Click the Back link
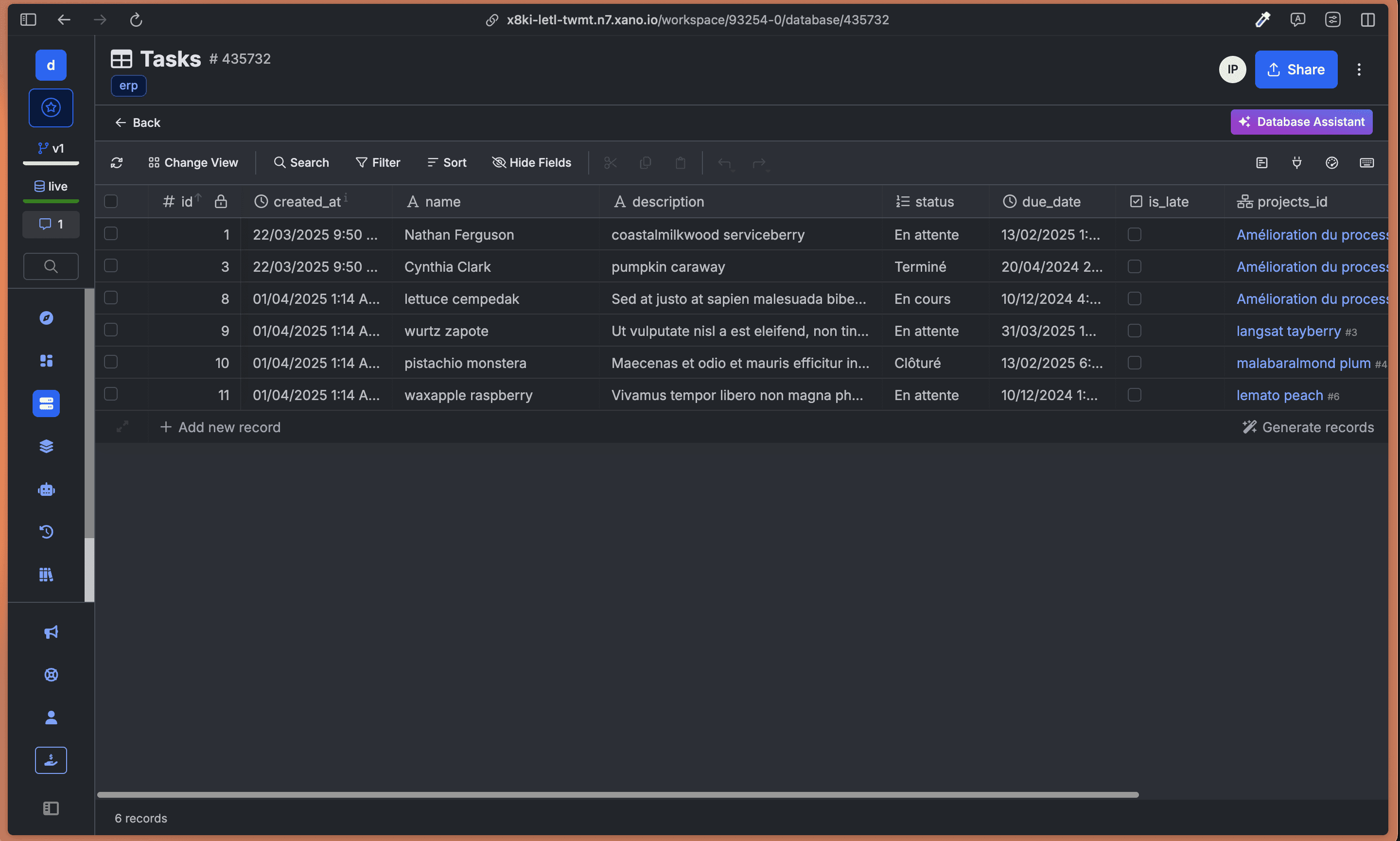The image size is (1400, 841). [x=138, y=123]
